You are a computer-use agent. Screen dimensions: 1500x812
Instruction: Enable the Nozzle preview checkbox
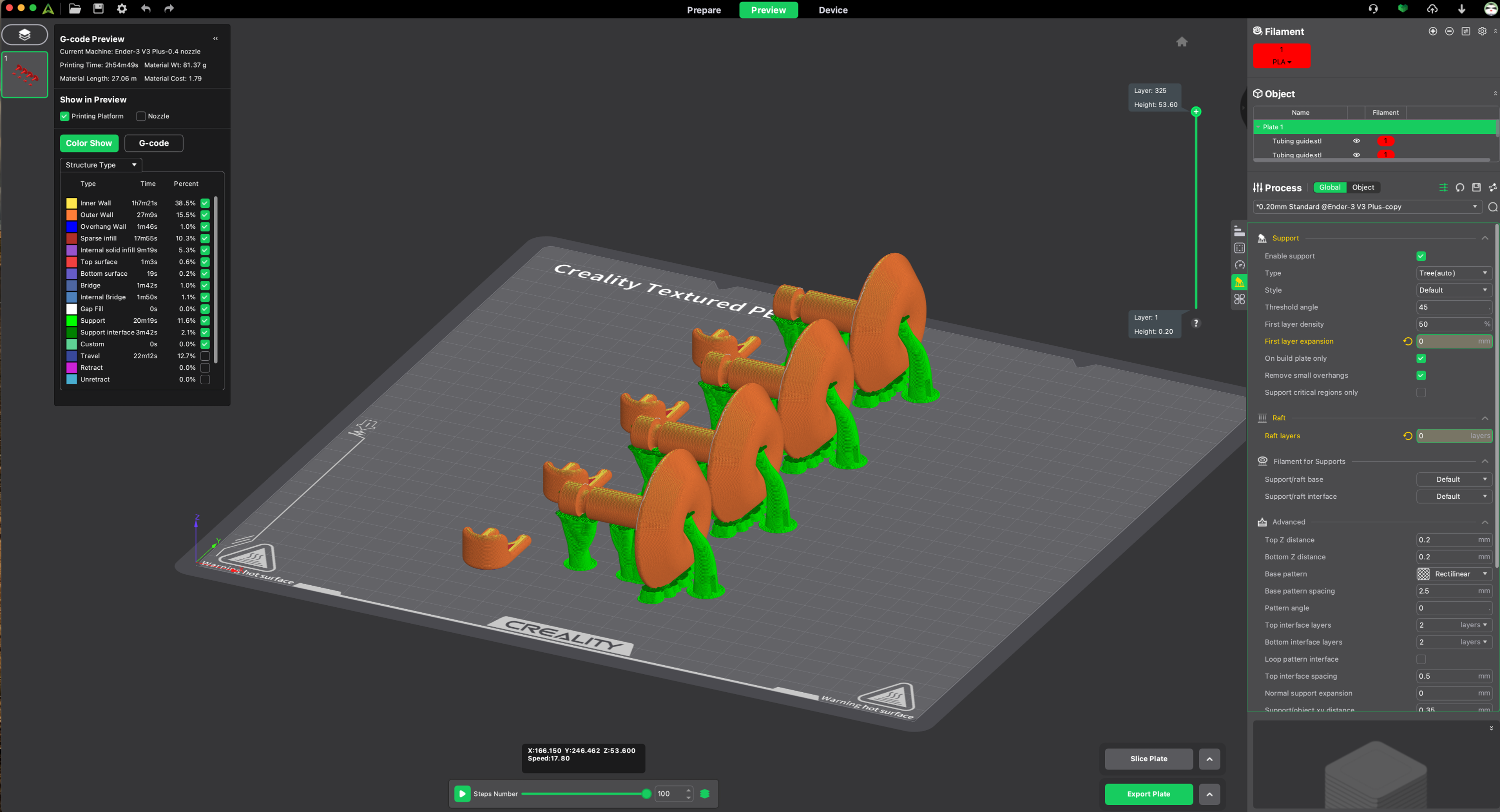[x=141, y=116]
